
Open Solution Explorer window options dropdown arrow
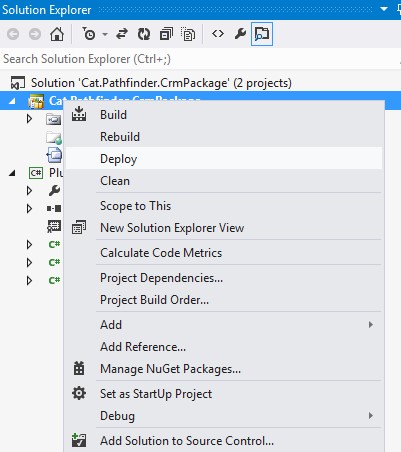coord(384,9)
